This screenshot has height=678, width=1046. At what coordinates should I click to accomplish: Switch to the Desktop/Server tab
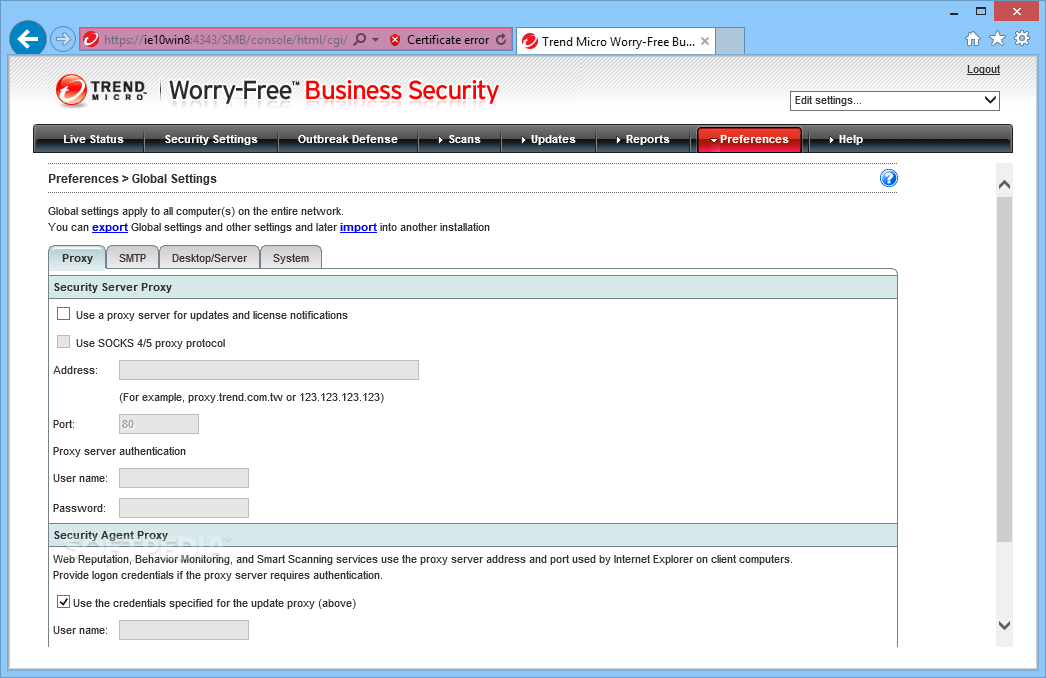[209, 258]
